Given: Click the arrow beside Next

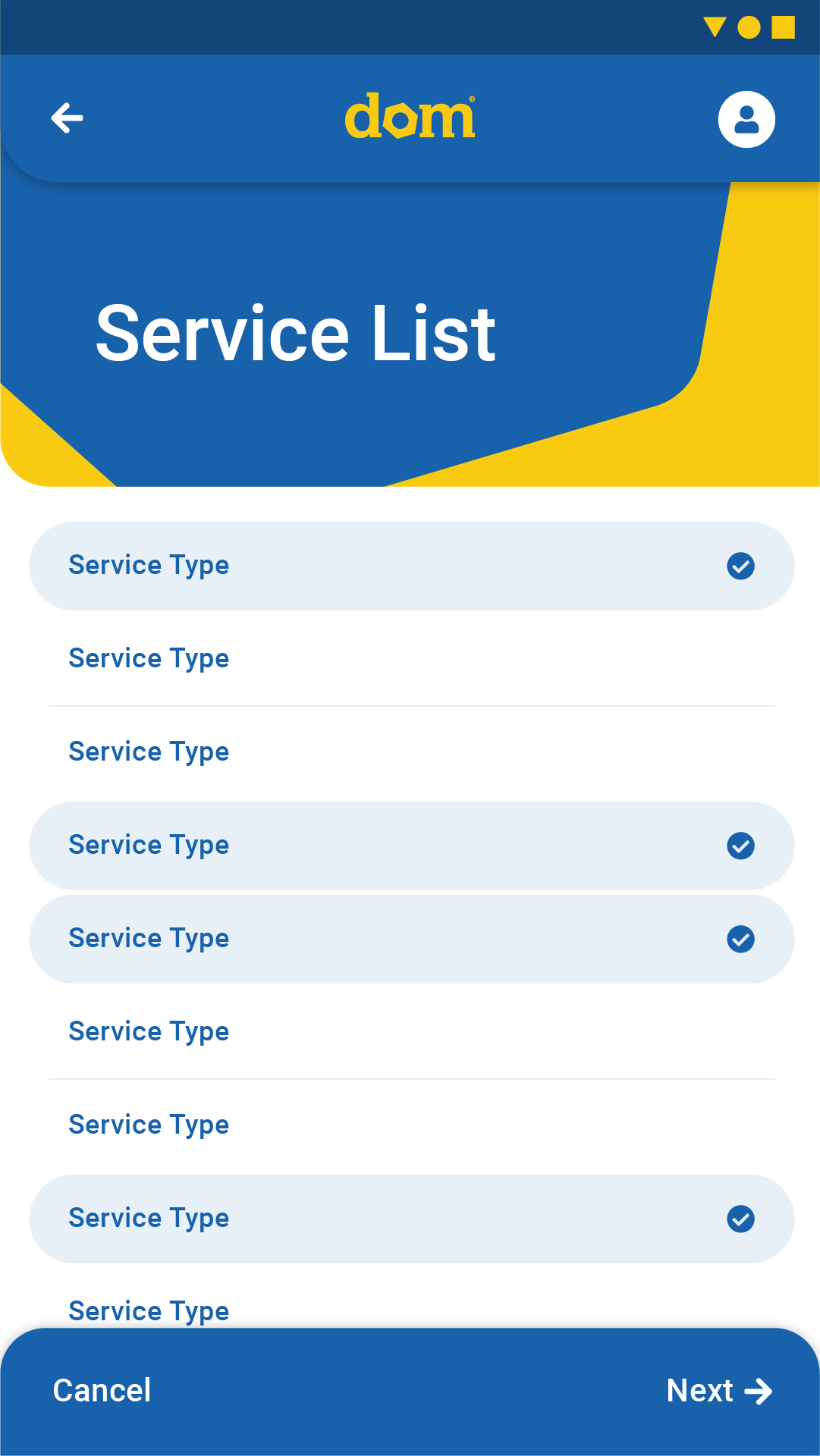Looking at the screenshot, I should tap(758, 1392).
